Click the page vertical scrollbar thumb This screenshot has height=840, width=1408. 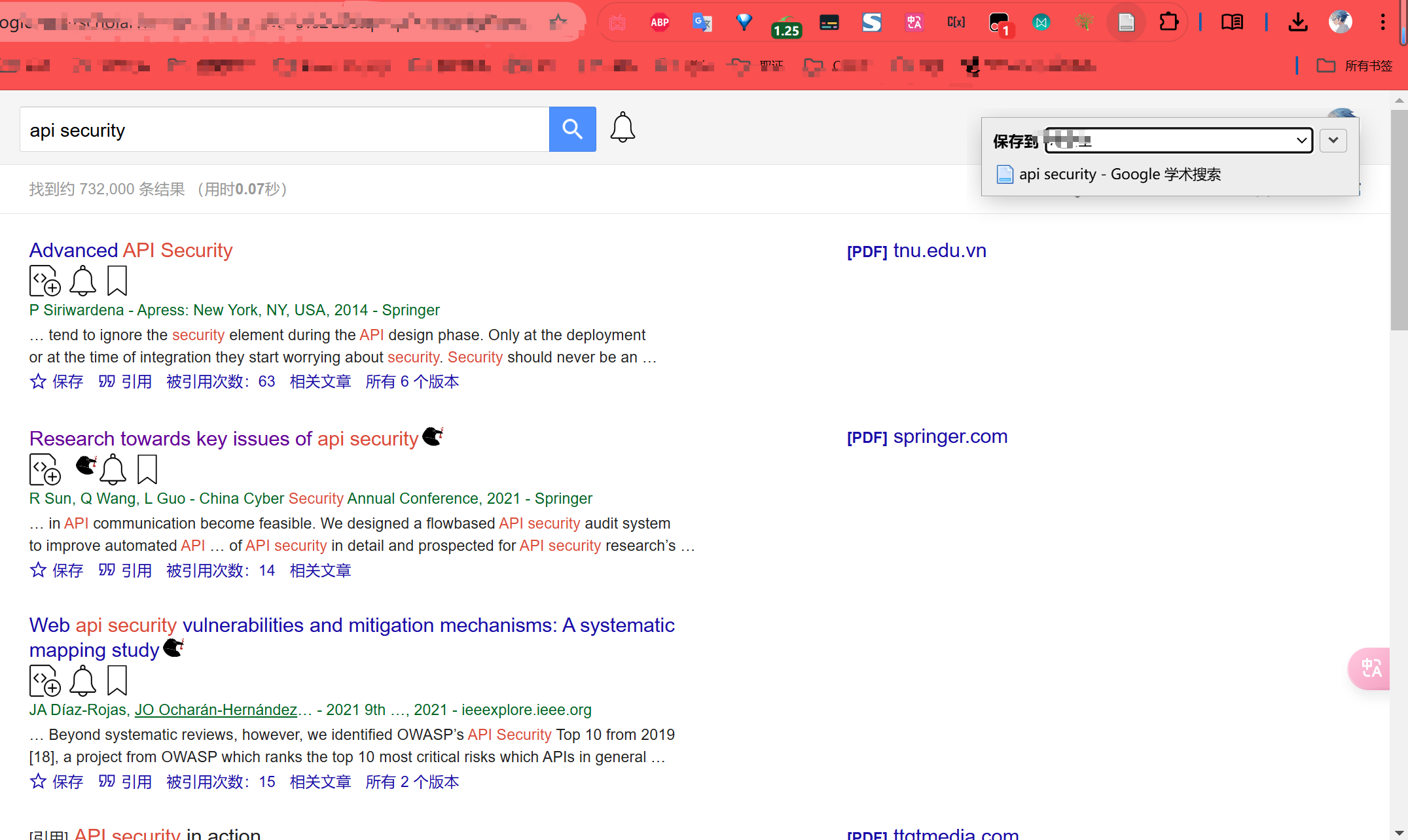(x=1398, y=219)
